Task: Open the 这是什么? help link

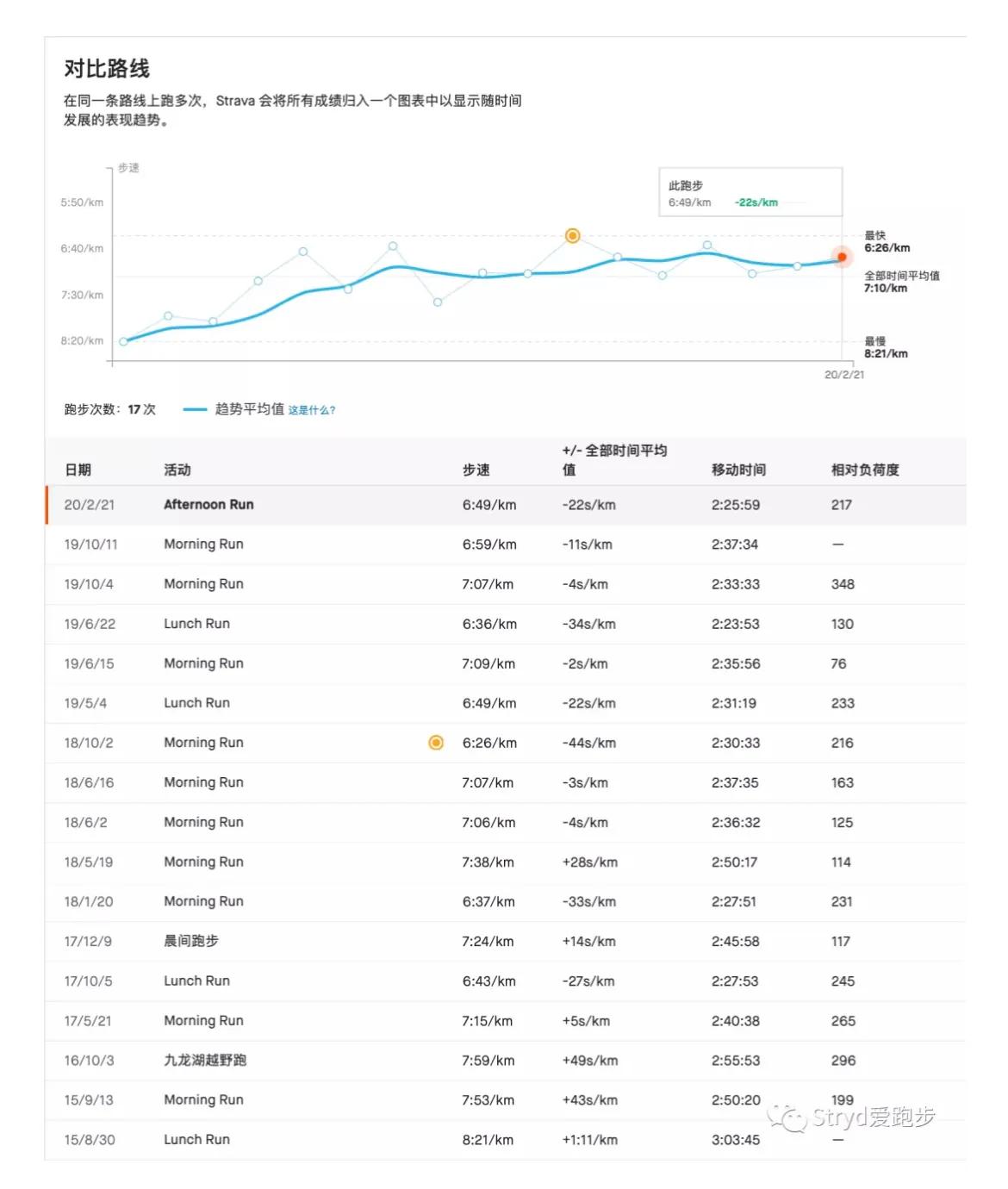Action: 314,410
